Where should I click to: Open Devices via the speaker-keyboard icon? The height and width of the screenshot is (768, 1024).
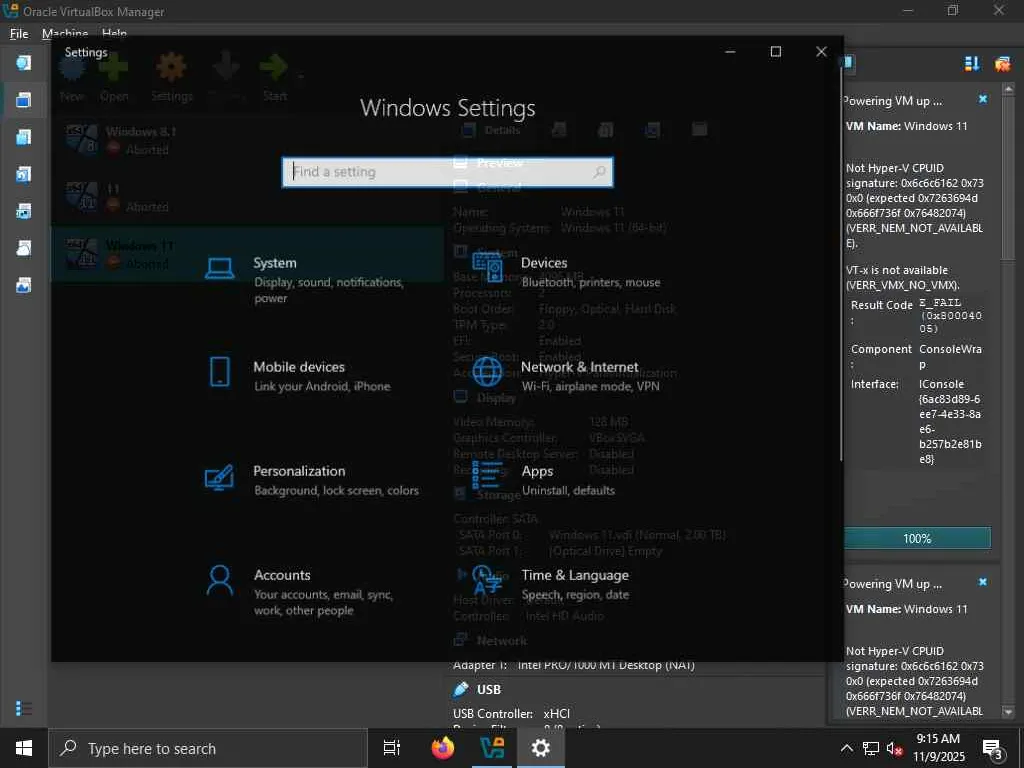[487, 268]
